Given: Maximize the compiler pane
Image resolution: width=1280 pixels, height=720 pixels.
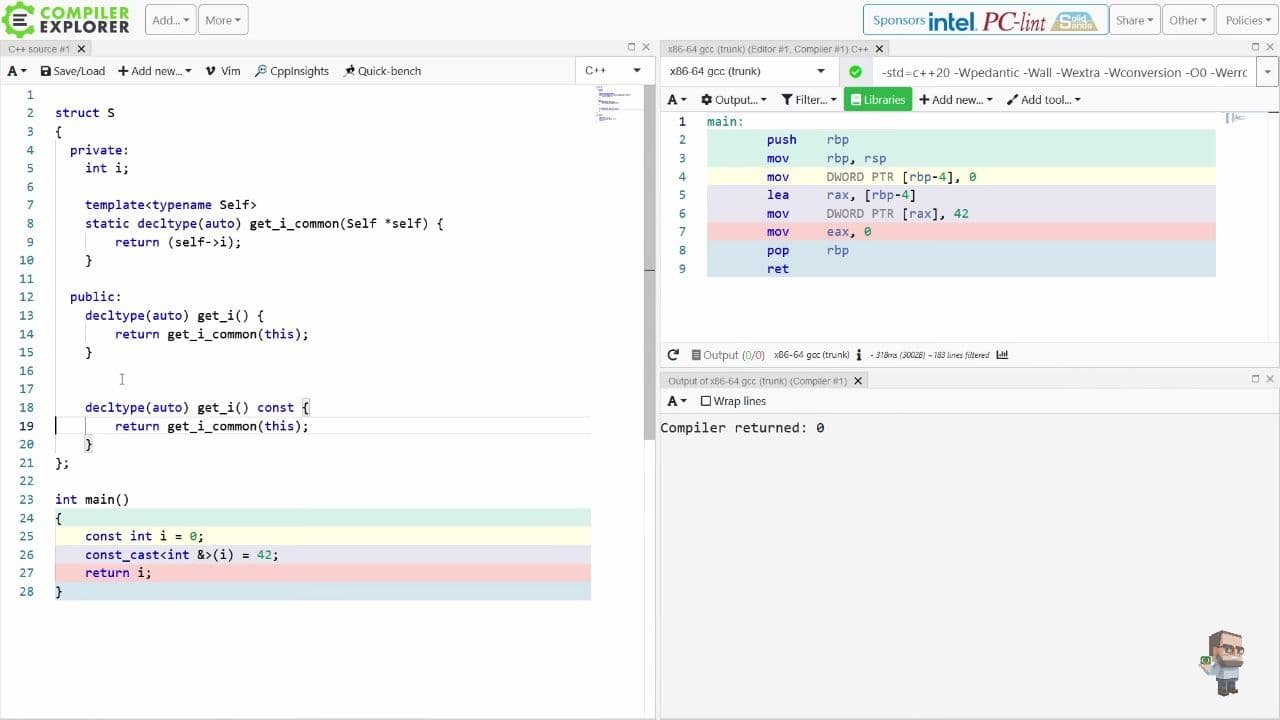Looking at the screenshot, I should (x=1256, y=47).
